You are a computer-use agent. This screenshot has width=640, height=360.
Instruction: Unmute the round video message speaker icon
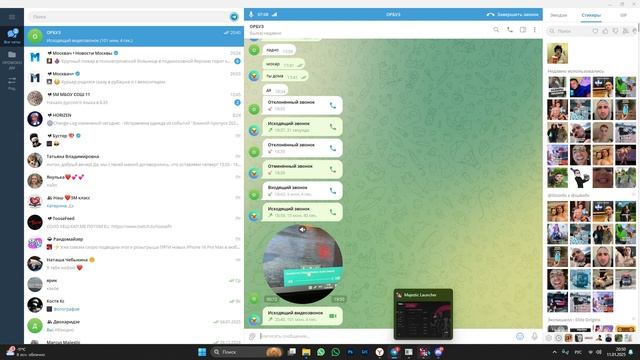click(302, 230)
